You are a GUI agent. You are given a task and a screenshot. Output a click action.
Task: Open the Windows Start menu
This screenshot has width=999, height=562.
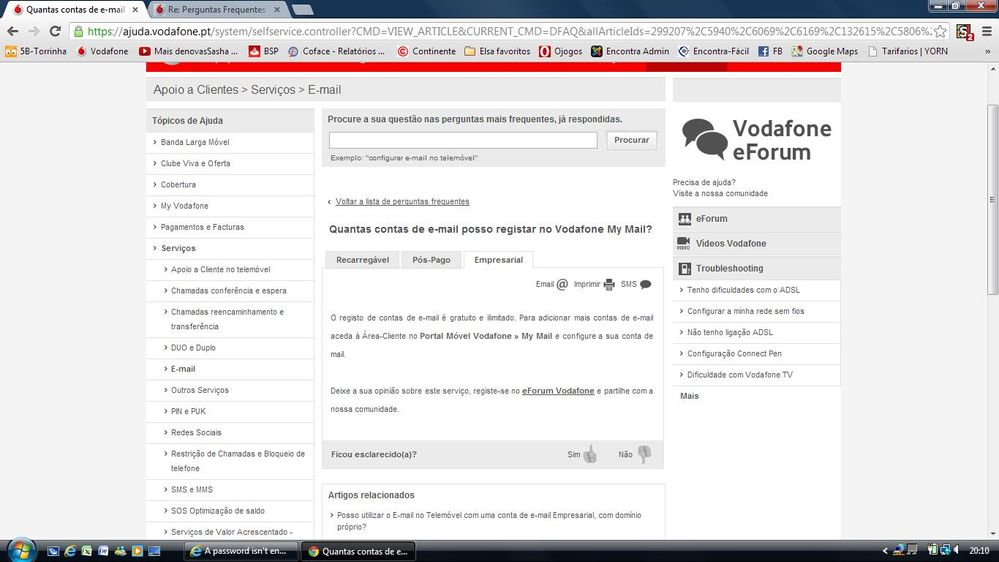(21, 550)
